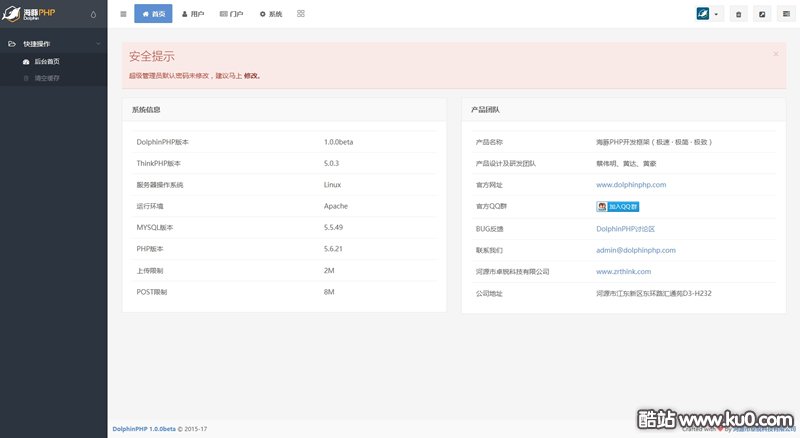Click the 上传限制 value 2M

click(x=329, y=271)
